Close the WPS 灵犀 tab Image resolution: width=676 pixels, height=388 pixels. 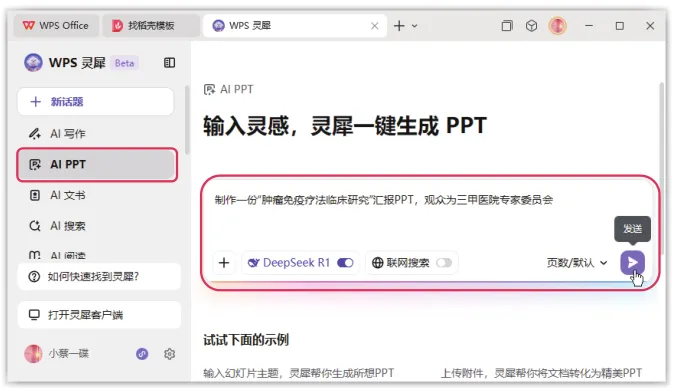tap(375, 26)
